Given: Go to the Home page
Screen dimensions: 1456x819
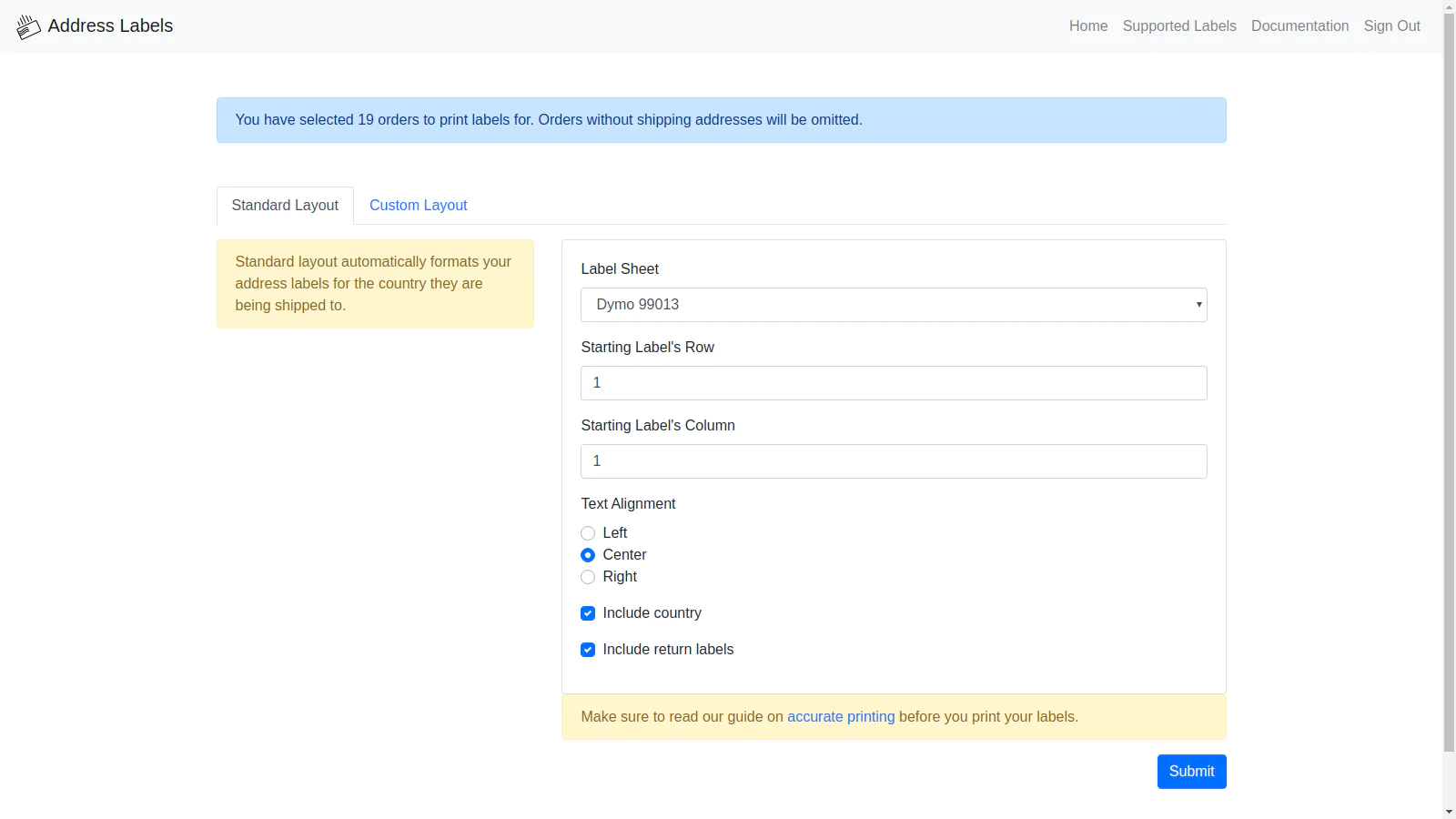Looking at the screenshot, I should pos(1088,26).
